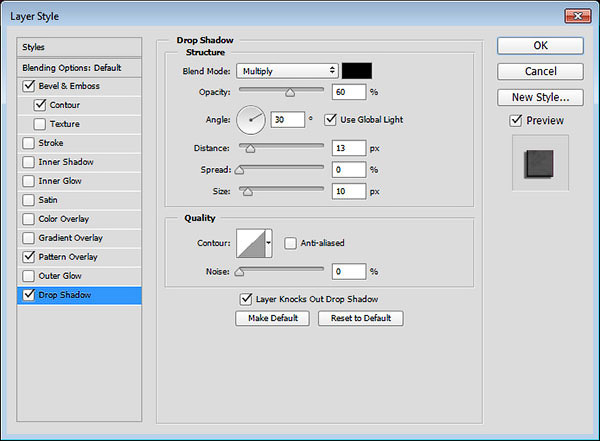
Task: Click the Angle dial control
Action: (x=251, y=120)
